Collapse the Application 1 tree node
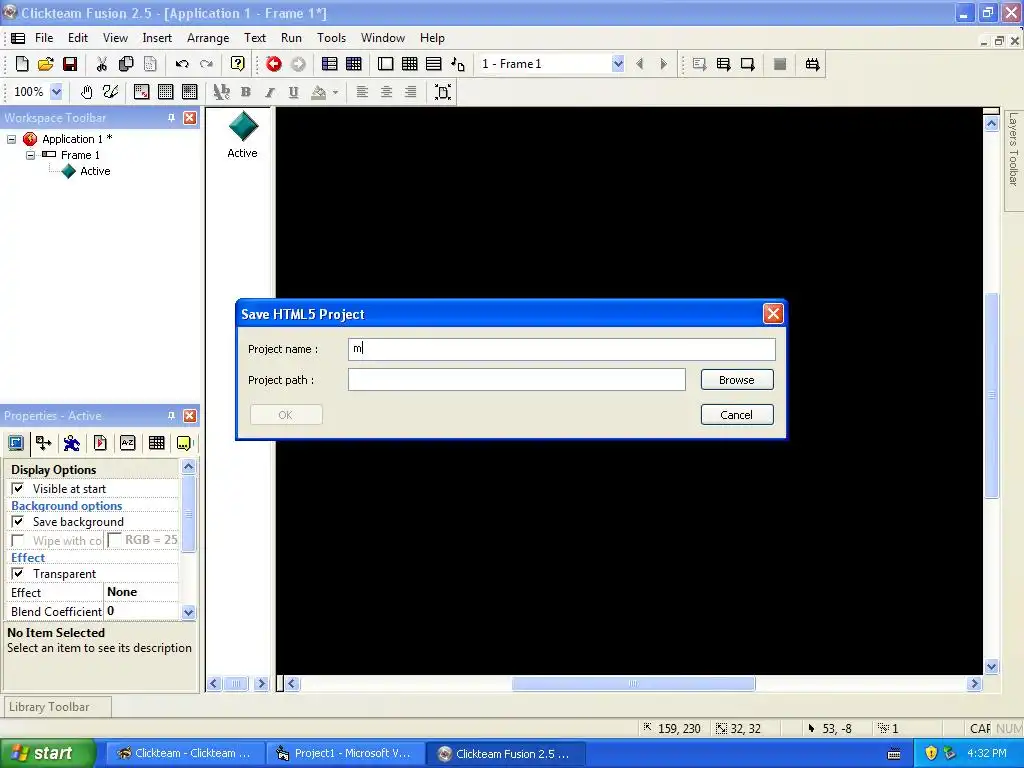1024x768 pixels. 11,139
